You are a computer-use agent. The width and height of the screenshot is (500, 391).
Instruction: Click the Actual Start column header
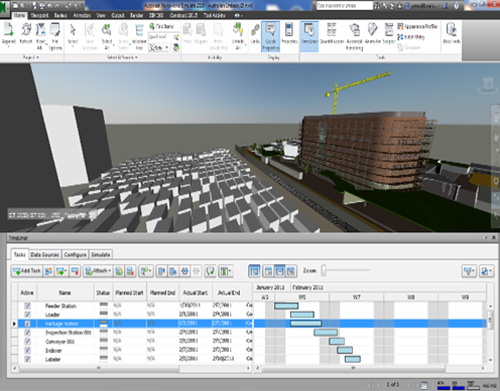click(195, 293)
